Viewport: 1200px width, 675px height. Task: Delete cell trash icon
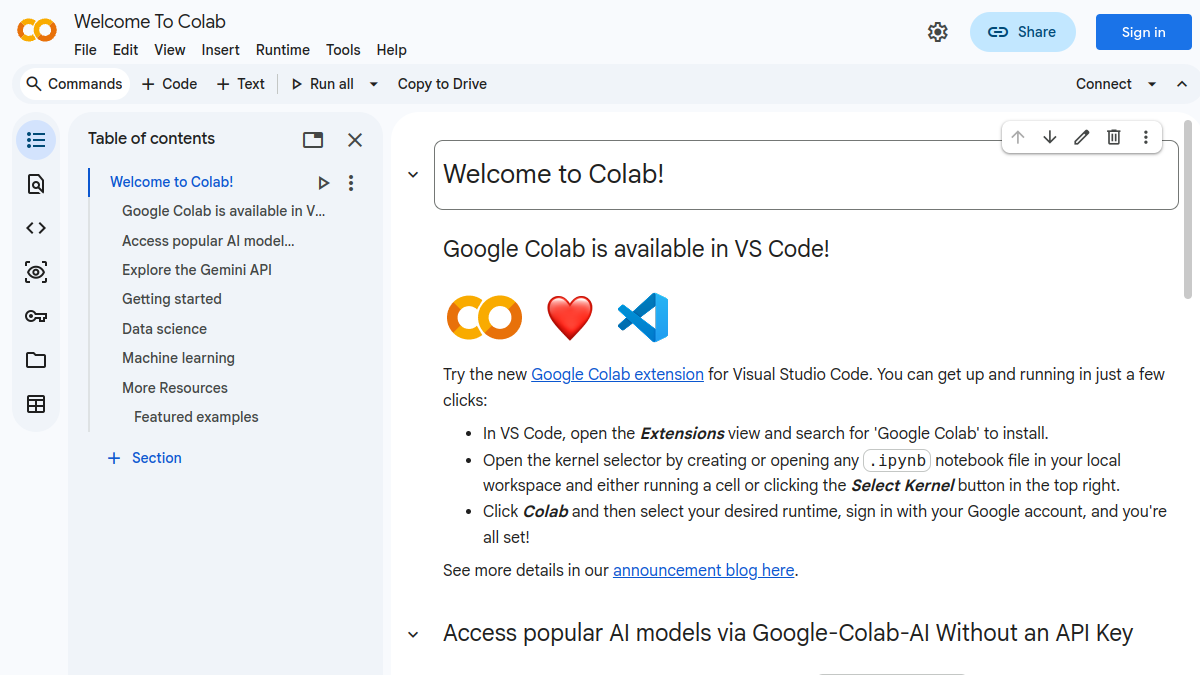click(x=1114, y=137)
